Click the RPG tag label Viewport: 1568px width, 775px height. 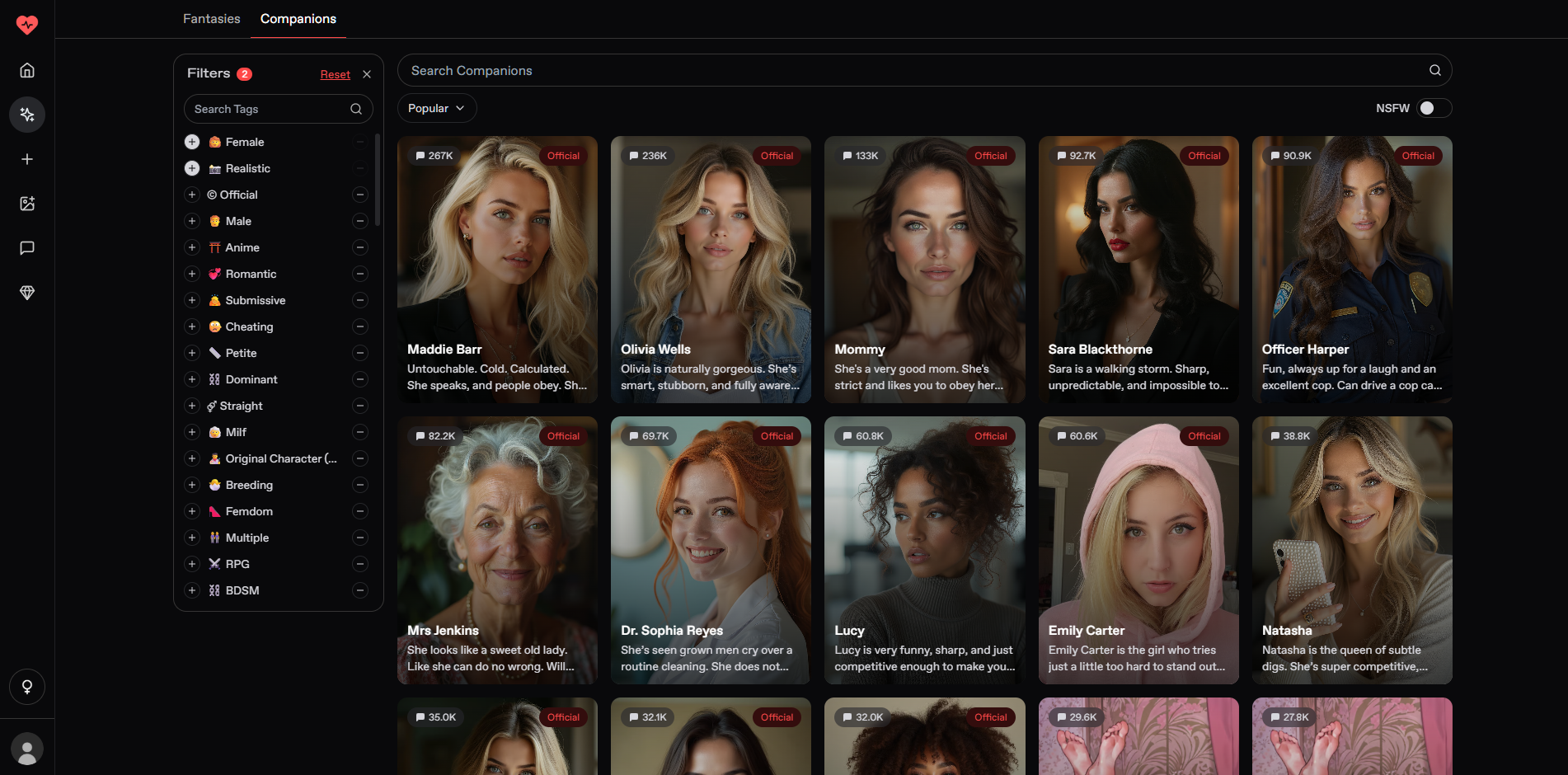tap(237, 564)
